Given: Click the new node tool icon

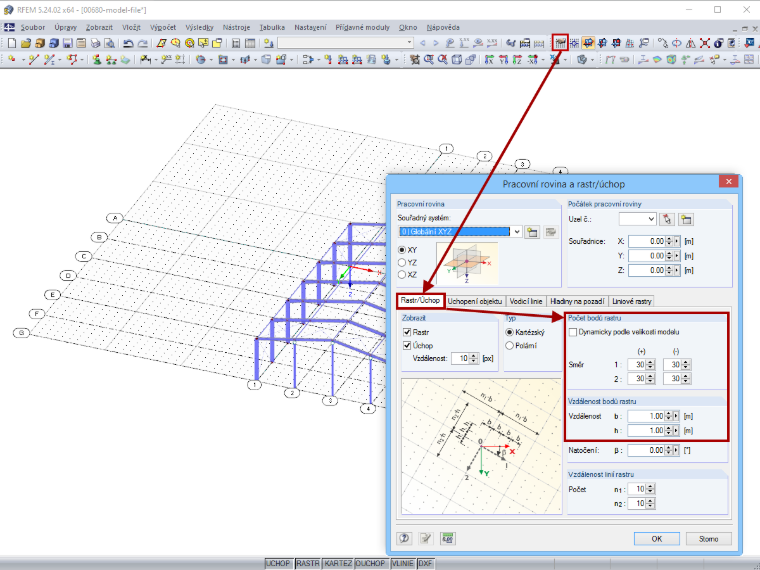Looking at the screenshot, I should (12, 59).
